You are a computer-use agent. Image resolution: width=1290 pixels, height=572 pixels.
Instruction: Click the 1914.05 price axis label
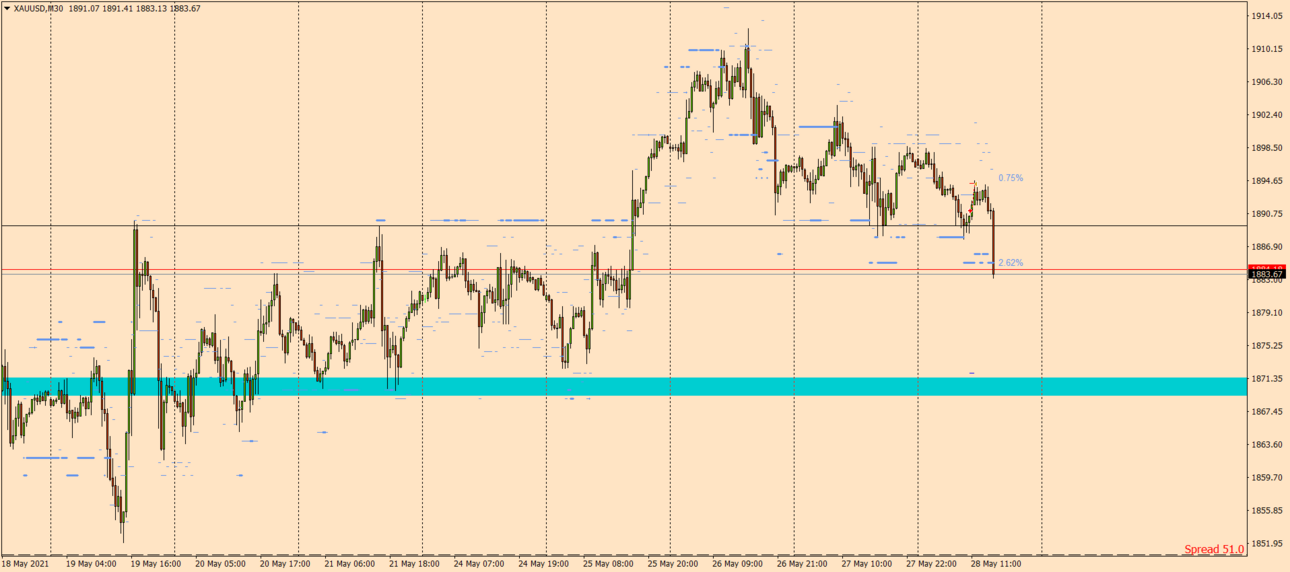pos(1267,16)
